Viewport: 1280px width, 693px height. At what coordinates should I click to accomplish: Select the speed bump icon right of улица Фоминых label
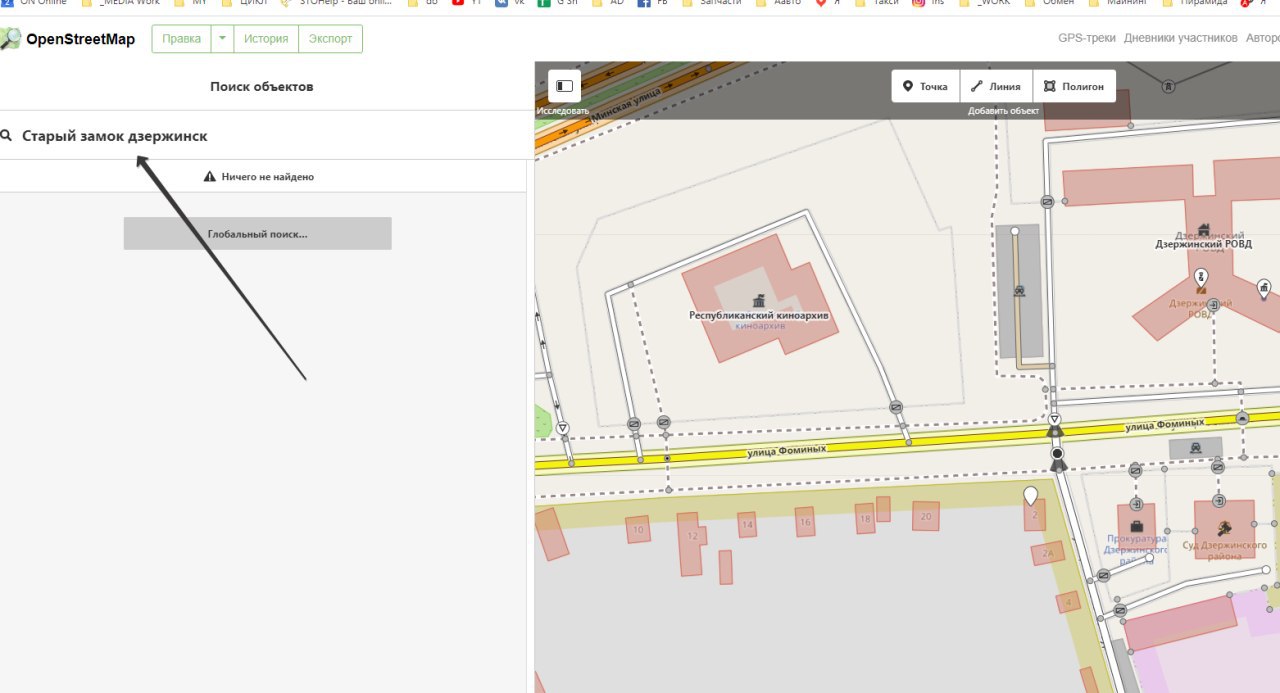(x=1242, y=419)
